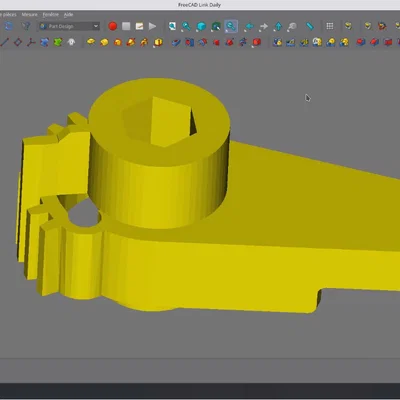Select the red subtractive Pipe tool

[x=229, y=42]
